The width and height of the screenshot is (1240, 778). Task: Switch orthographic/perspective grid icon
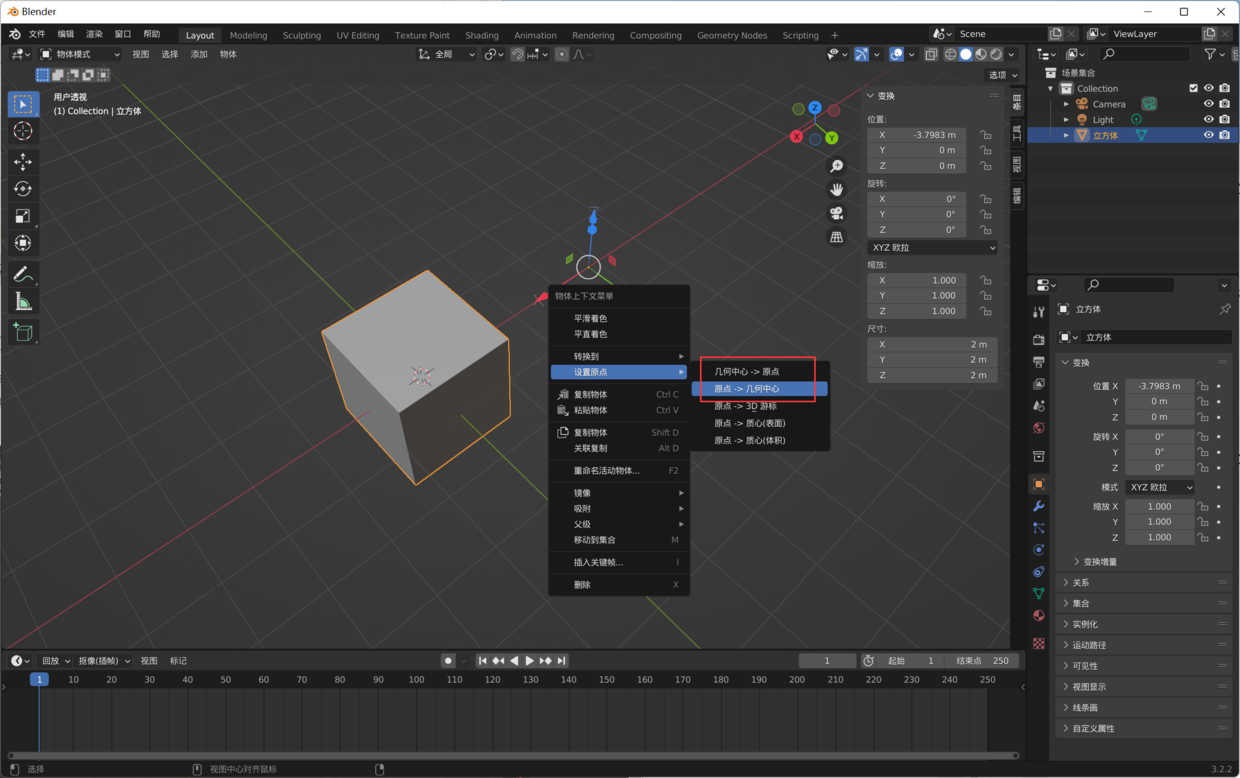837,237
